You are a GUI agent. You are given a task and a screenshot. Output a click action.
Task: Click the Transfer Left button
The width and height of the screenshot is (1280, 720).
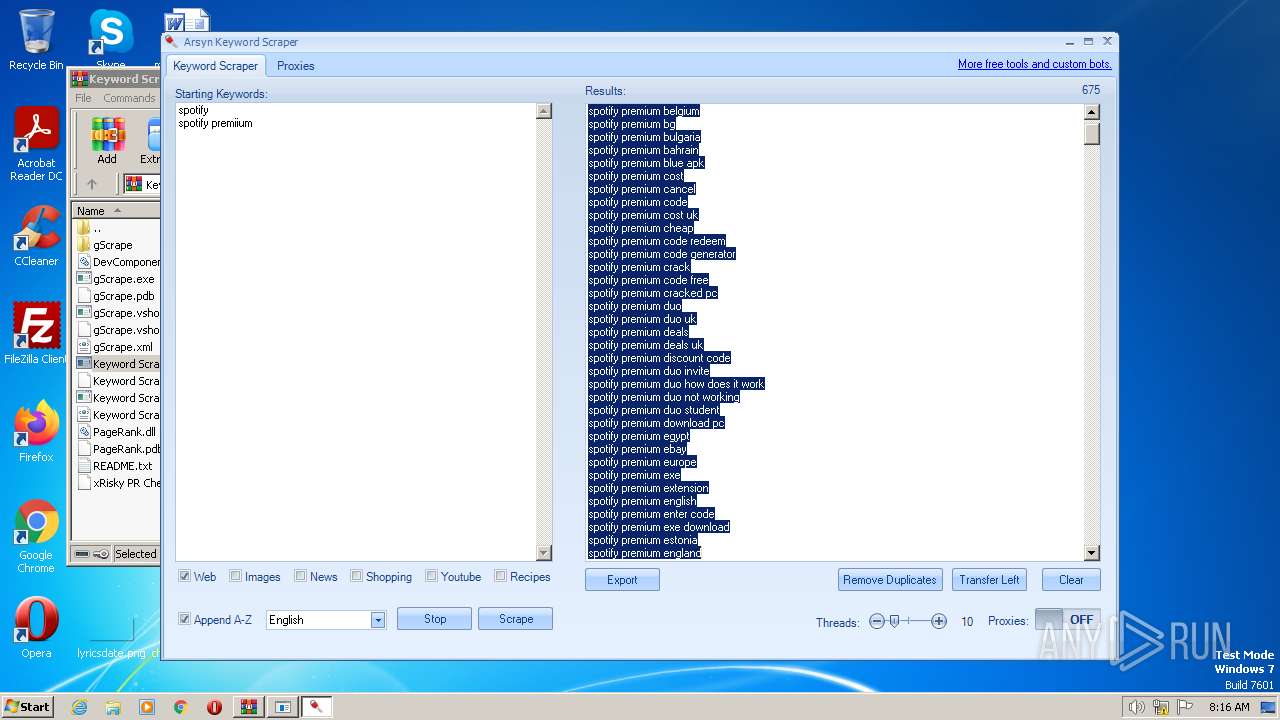tap(989, 580)
